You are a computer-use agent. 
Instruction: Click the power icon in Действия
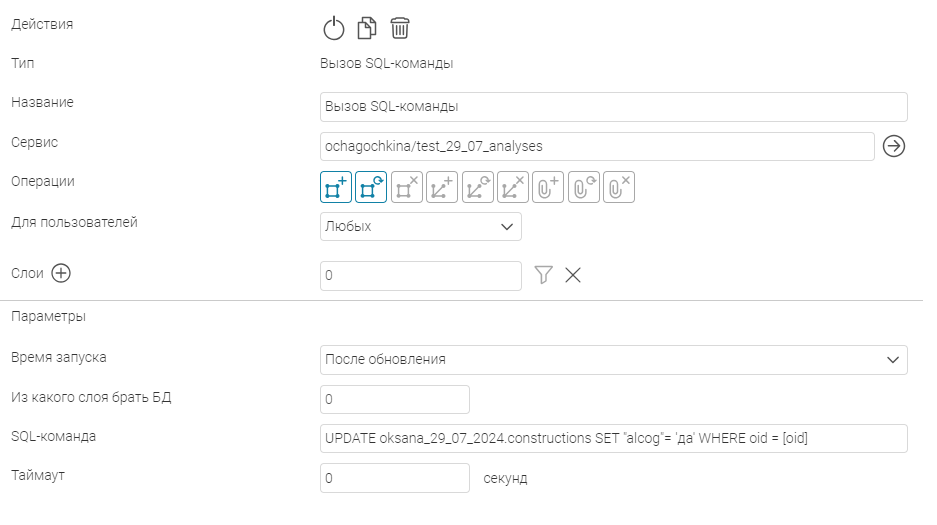pos(333,28)
